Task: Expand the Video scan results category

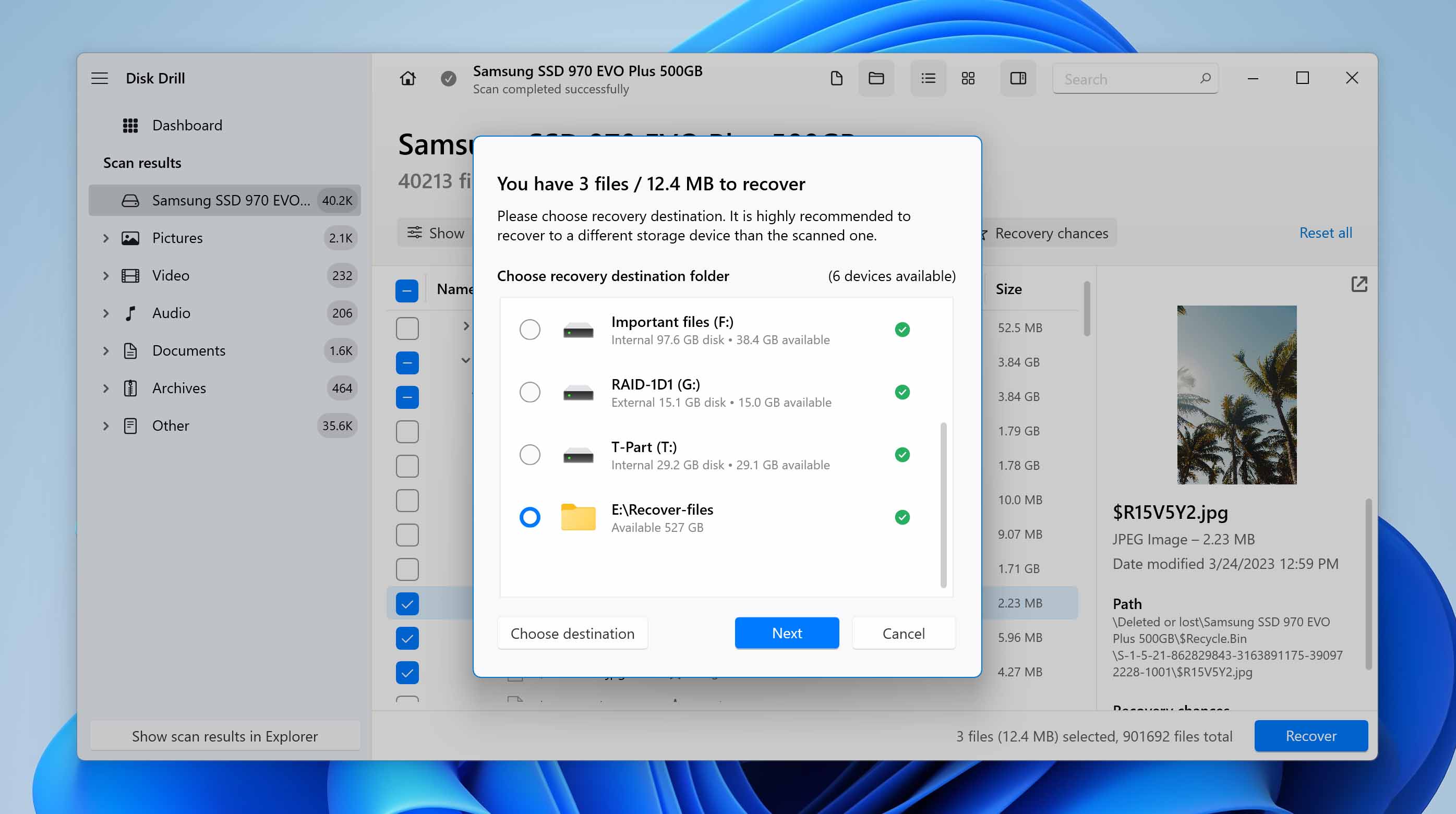Action: [x=105, y=275]
